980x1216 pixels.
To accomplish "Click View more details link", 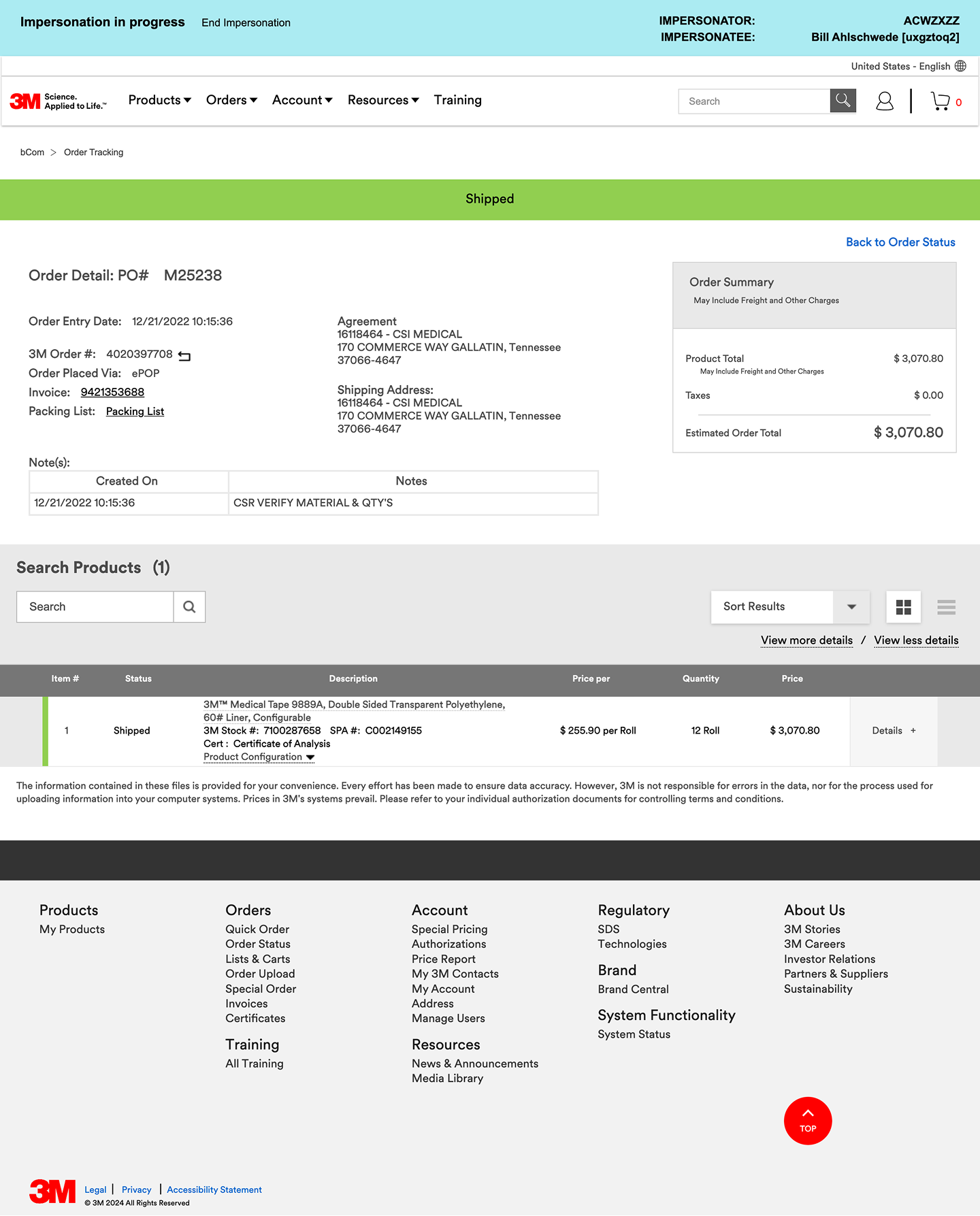I will pyautogui.click(x=806, y=640).
